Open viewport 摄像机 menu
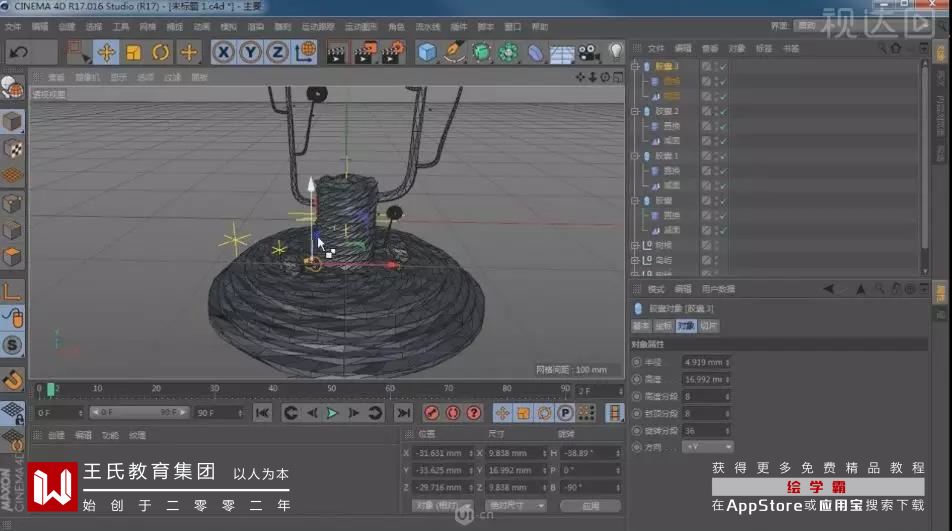The height and width of the screenshot is (531, 952). [87, 77]
